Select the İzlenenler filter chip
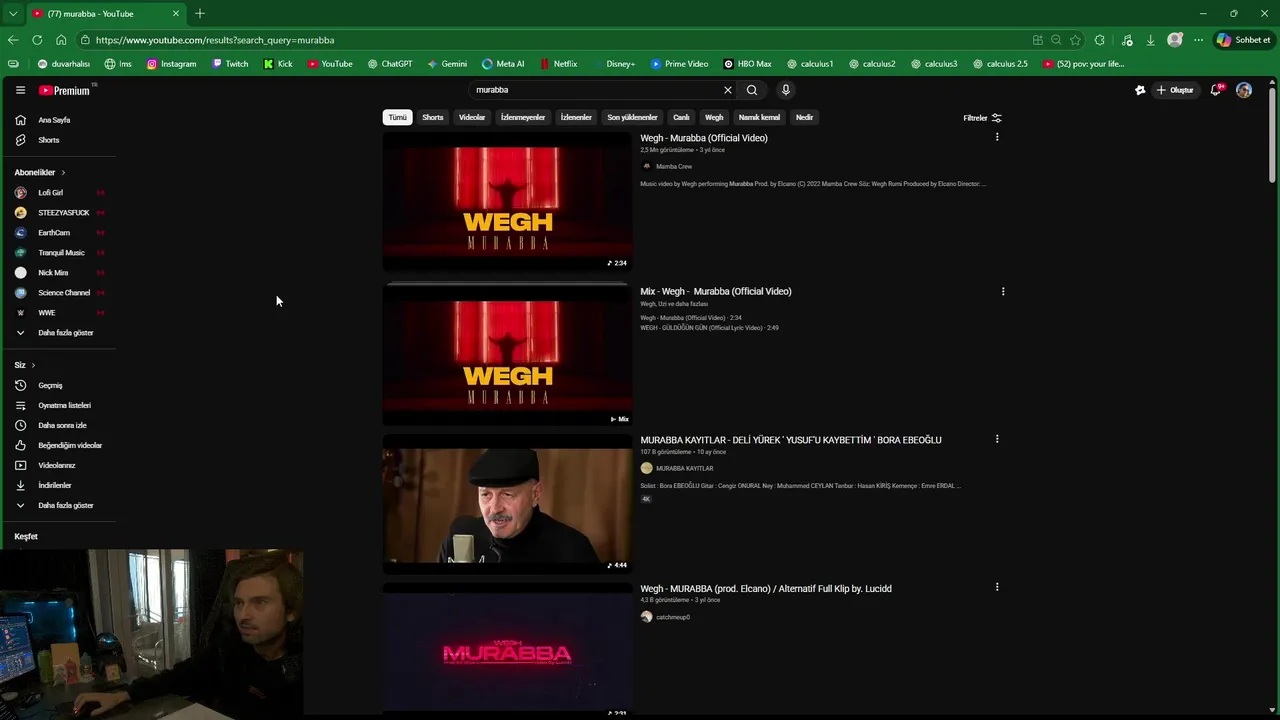The image size is (1280, 720). coord(576,117)
